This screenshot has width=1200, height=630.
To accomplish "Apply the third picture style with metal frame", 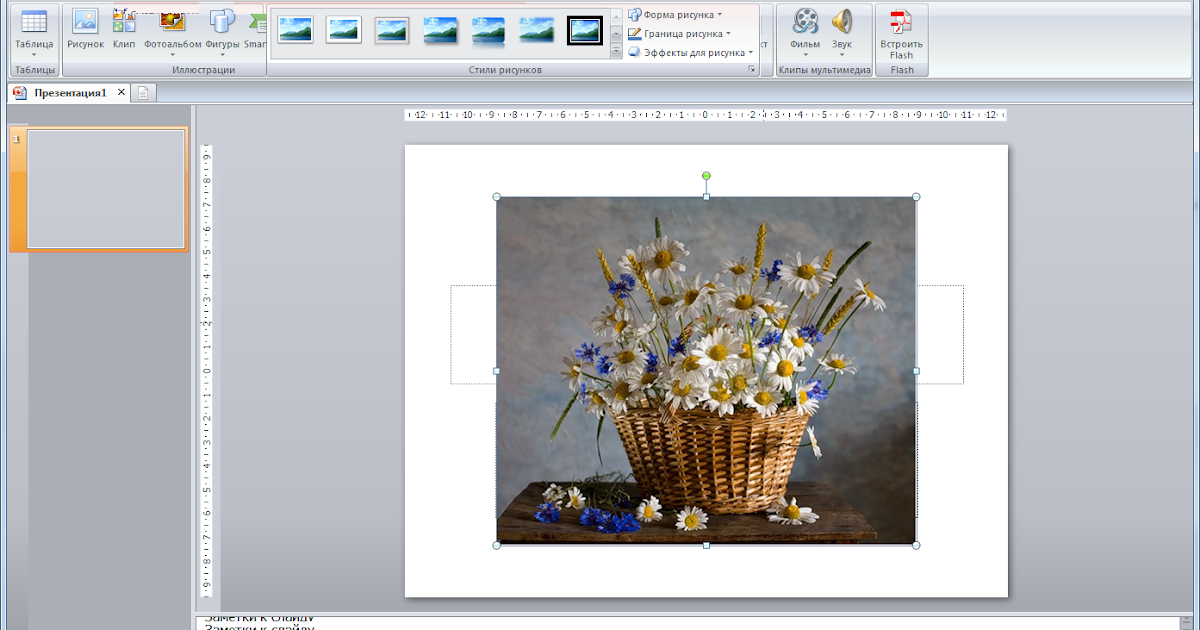I will coord(392,30).
